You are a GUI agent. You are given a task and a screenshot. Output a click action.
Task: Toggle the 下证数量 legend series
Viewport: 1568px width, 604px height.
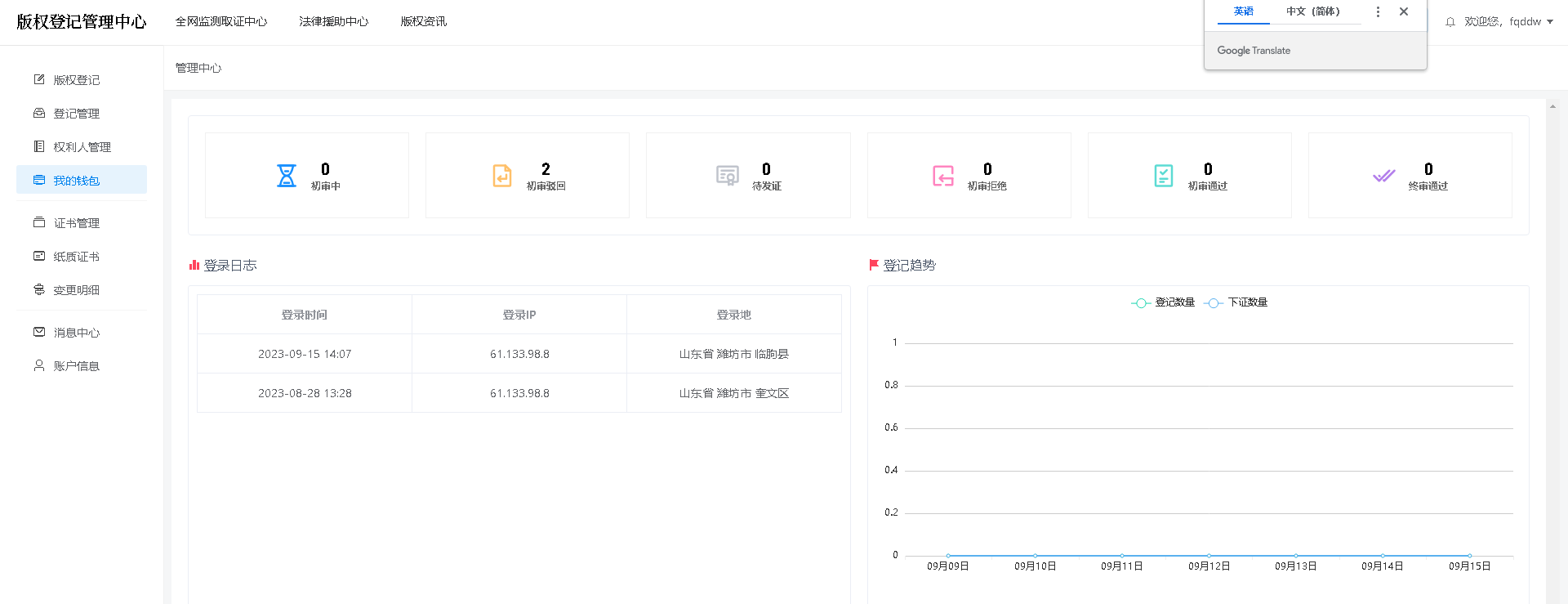(x=1236, y=302)
